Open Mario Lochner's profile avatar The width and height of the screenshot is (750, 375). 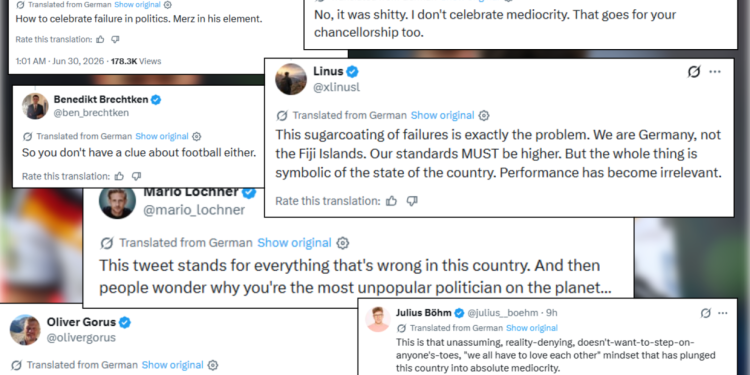(x=117, y=200)
